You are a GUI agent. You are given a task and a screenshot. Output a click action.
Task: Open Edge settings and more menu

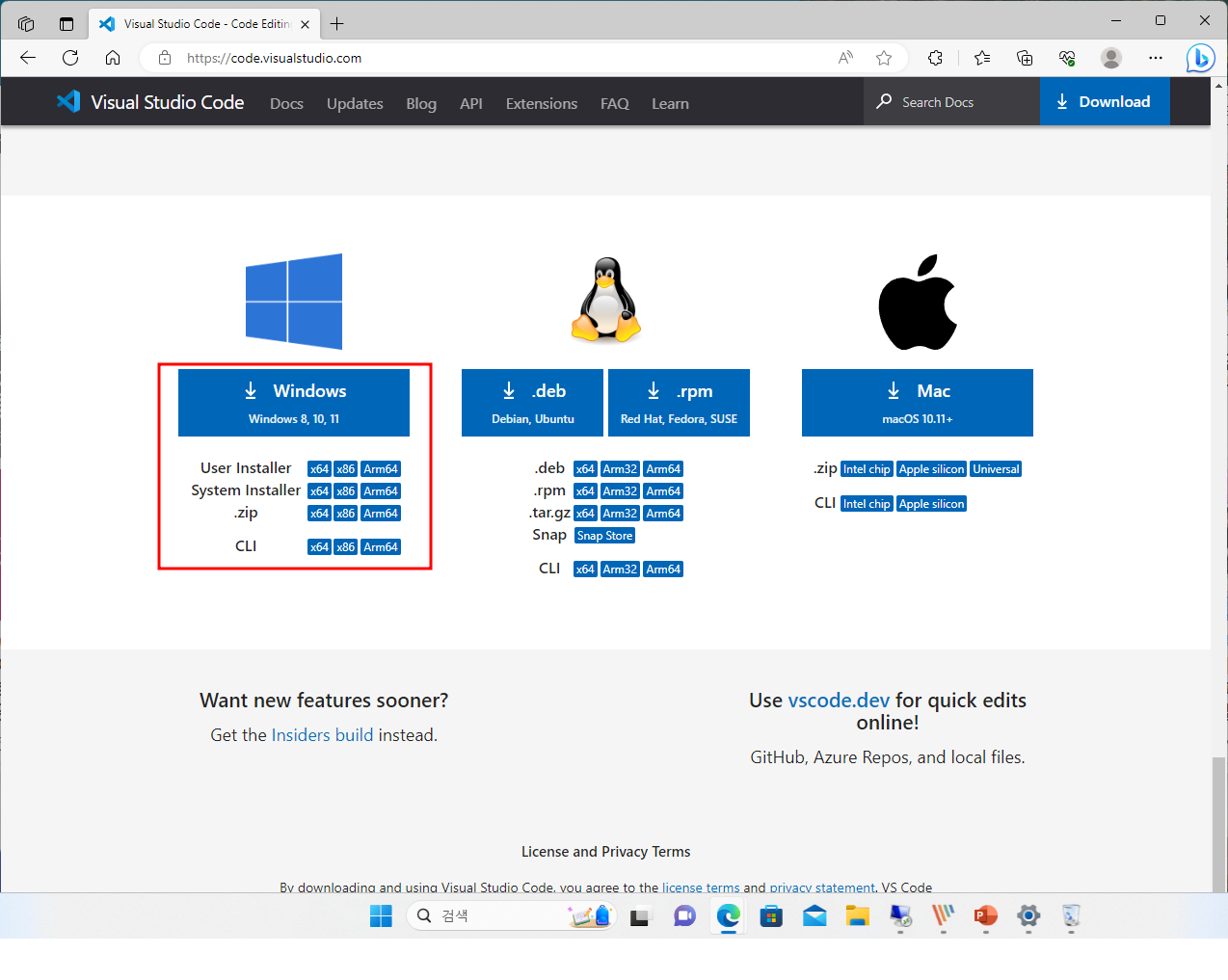click(x=1156, y=58)
